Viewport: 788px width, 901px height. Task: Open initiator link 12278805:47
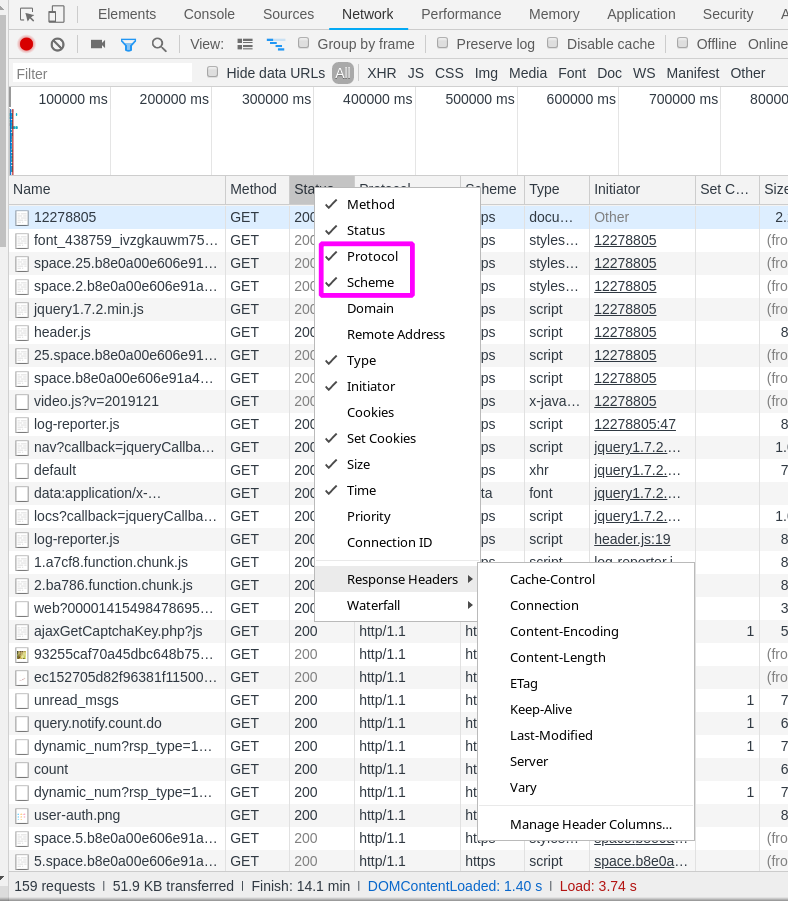pos(635,425)
